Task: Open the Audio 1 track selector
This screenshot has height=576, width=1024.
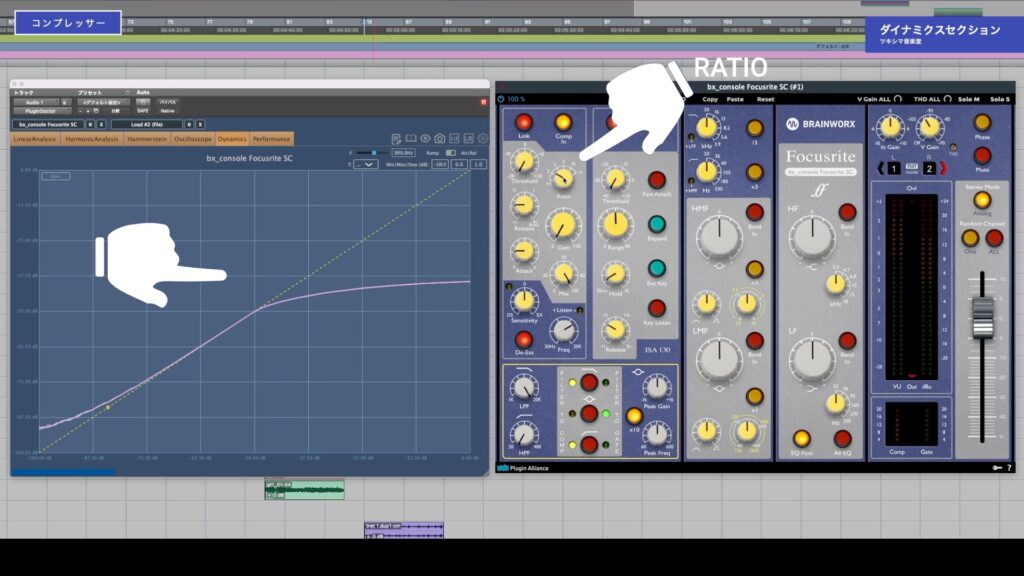Action: point(37,103)
